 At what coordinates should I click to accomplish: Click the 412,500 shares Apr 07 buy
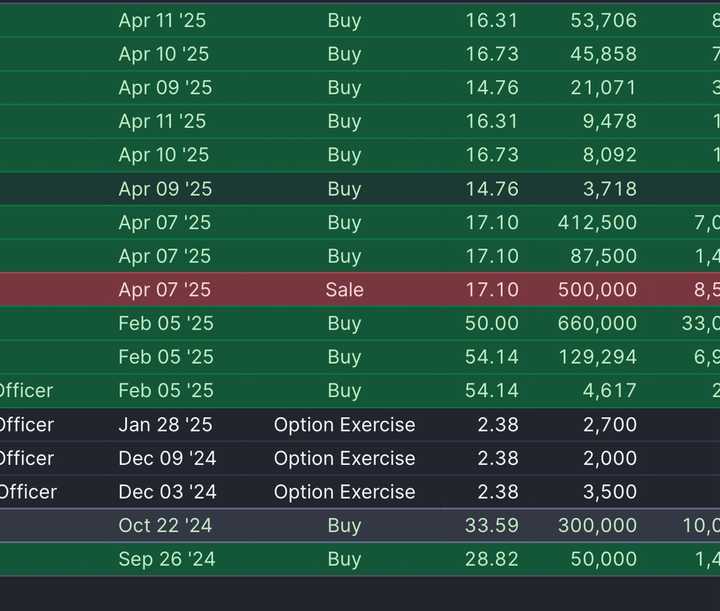tap(360, 222)
